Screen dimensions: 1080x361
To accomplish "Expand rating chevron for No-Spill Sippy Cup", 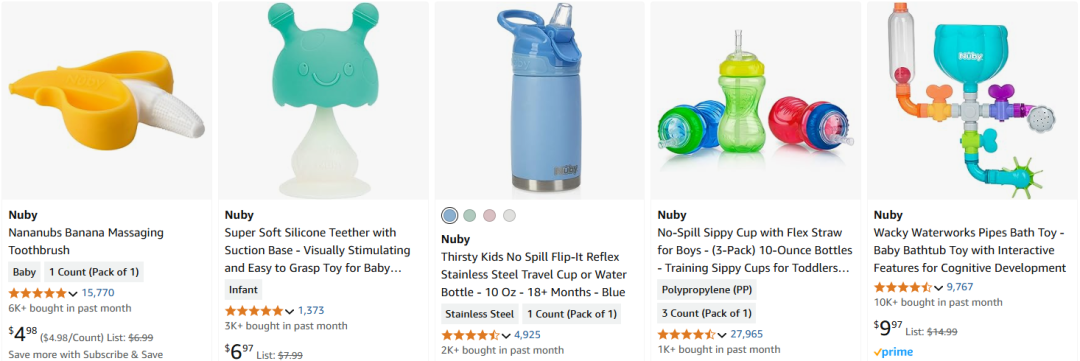I will click(722, 335).
